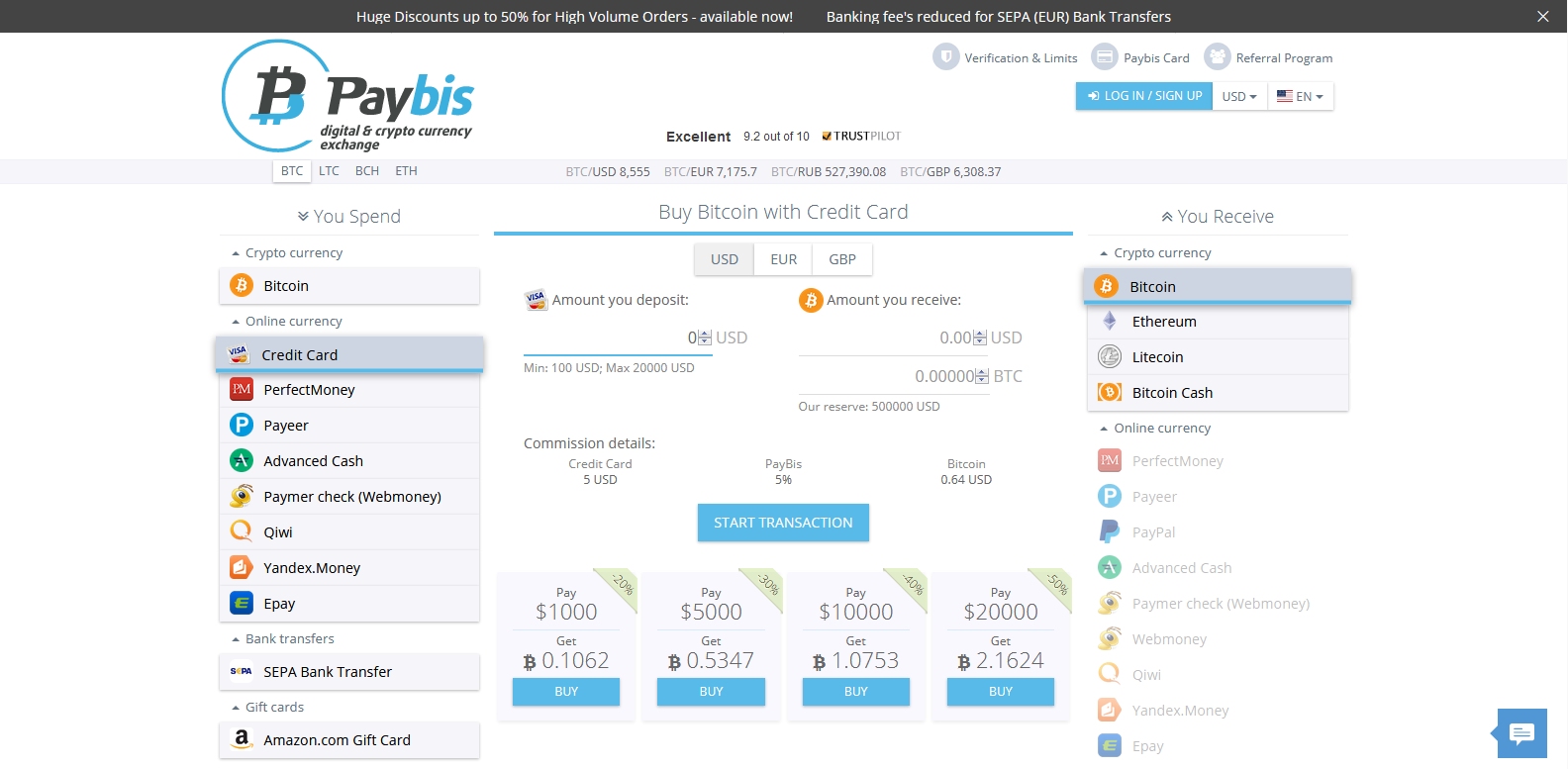Click the BTC/GBP 6,308.37 rate
This screenshot has height=769, width=1568.
click(x=950, y=171)
